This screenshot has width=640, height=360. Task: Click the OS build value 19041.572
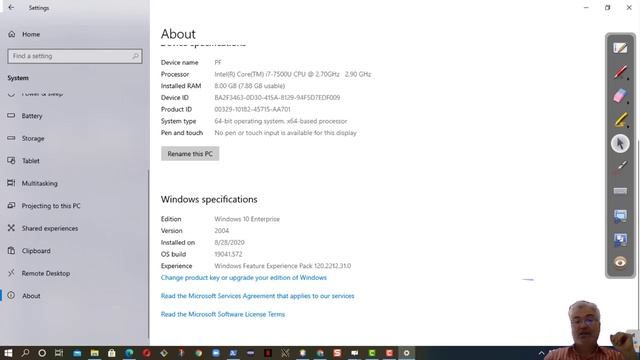[228, 254]
